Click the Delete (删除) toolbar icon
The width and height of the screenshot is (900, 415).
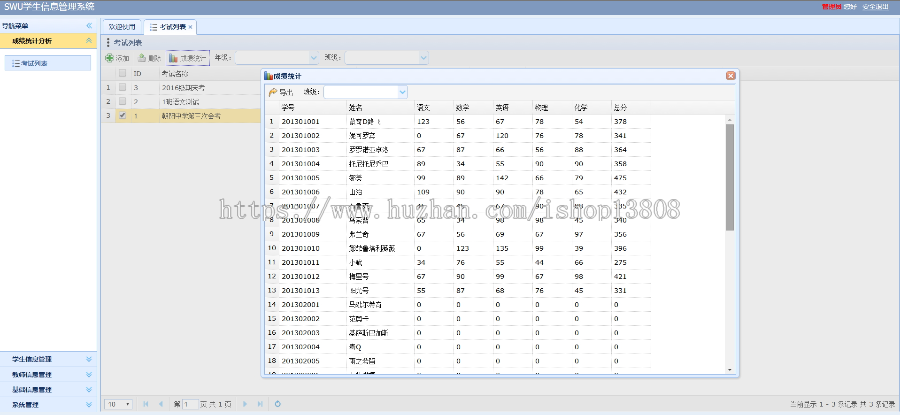point(142,57)
